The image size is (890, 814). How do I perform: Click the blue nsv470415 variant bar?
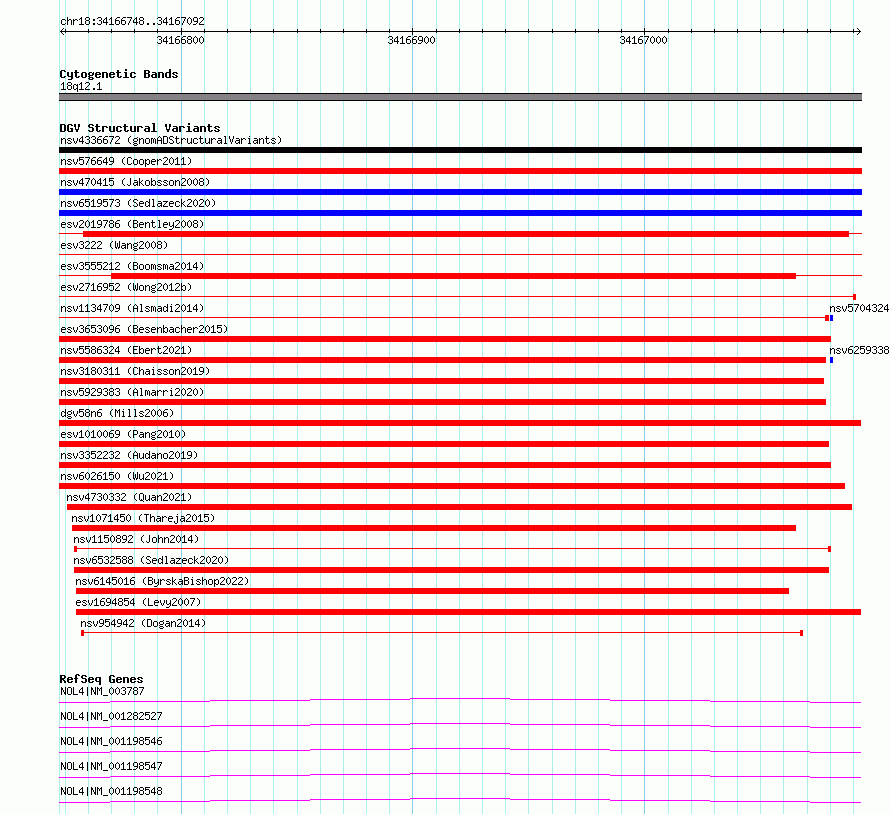pos(460,192)
